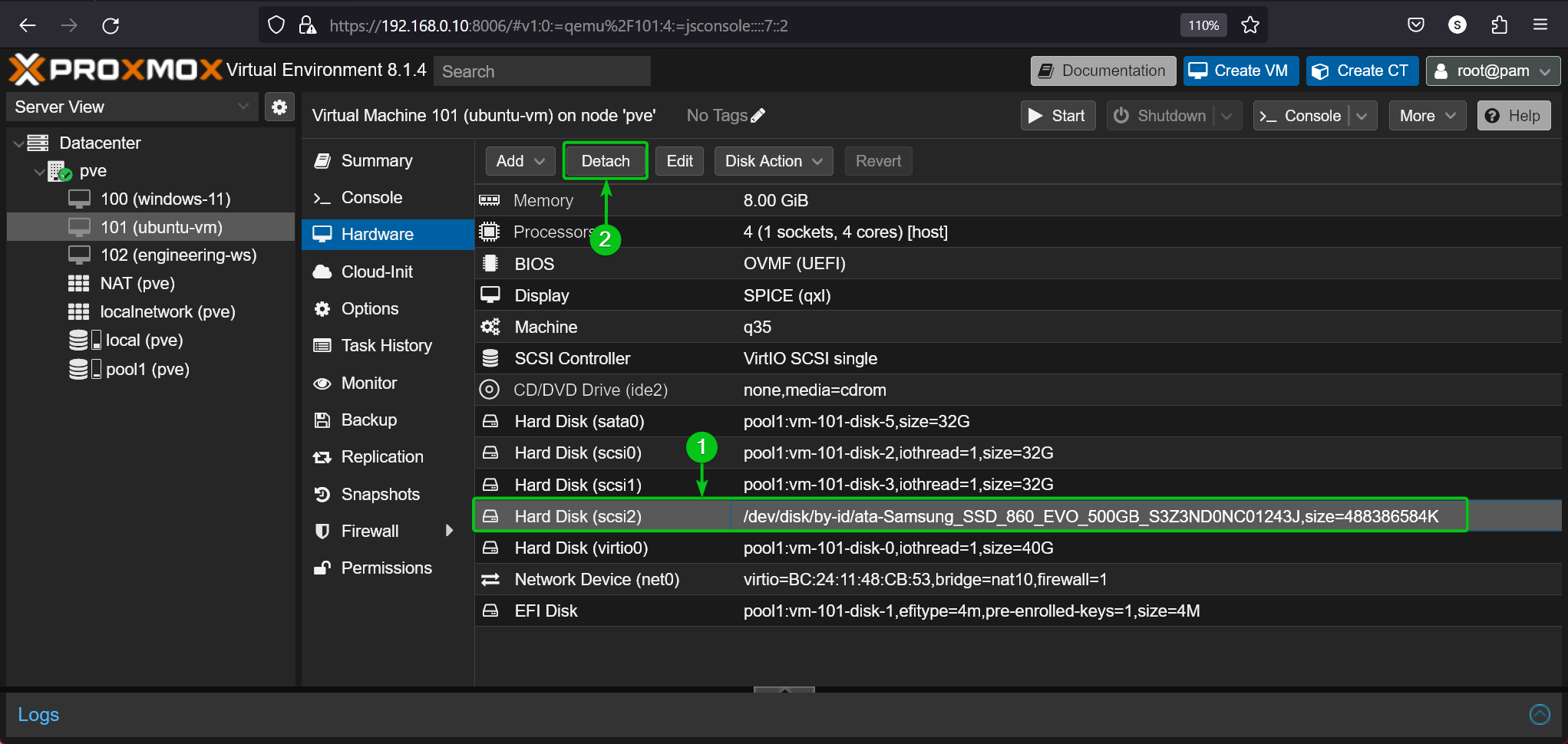
Task: Click the site security padlock icon
Action: [x=308, y=25]
